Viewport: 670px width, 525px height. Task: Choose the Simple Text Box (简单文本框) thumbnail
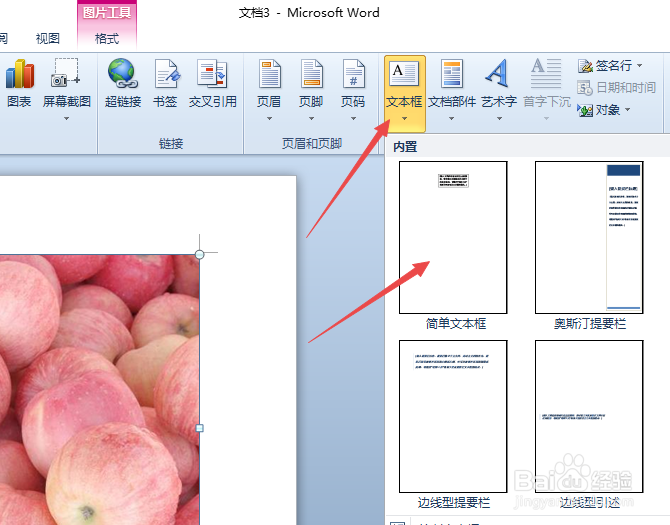click(453, 238)
